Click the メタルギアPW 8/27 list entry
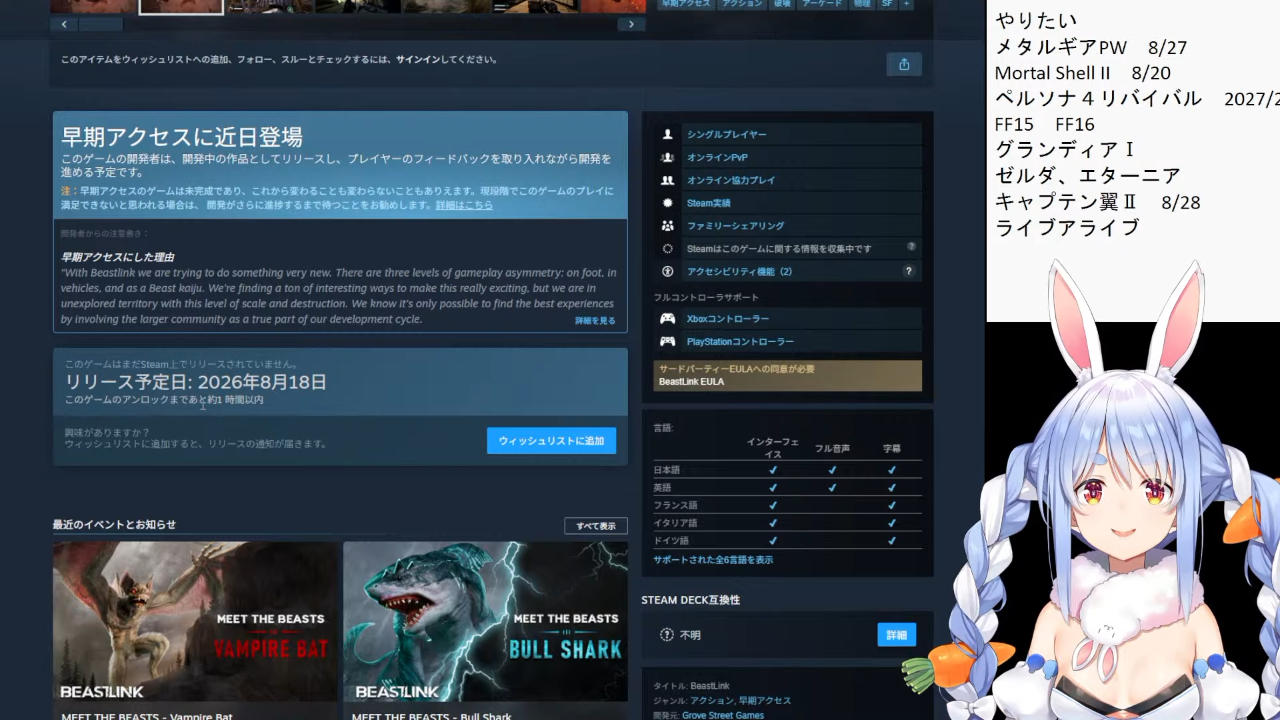The image size is (1280, 720). 1091,47
